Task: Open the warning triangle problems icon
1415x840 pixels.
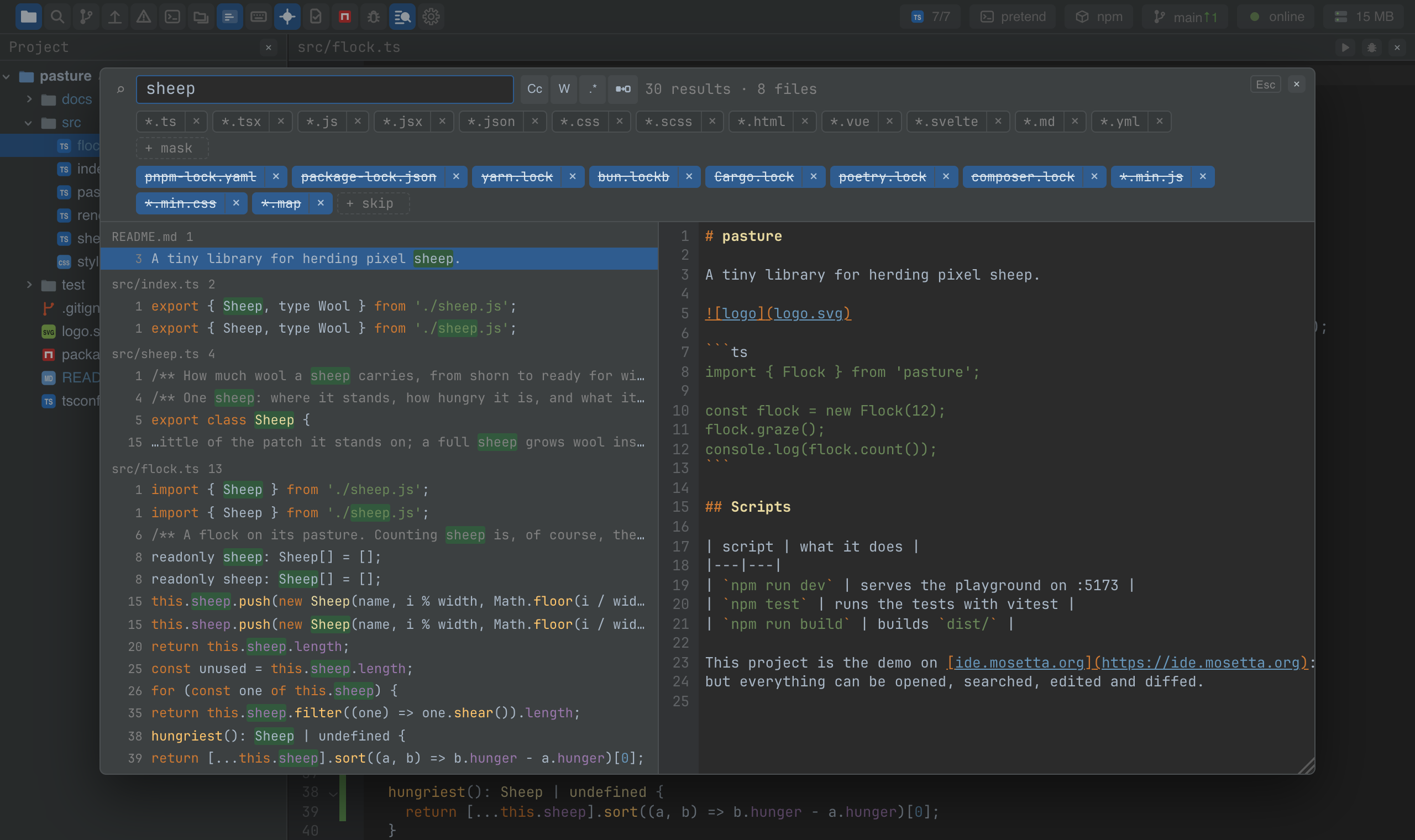Action: point(144,17)
